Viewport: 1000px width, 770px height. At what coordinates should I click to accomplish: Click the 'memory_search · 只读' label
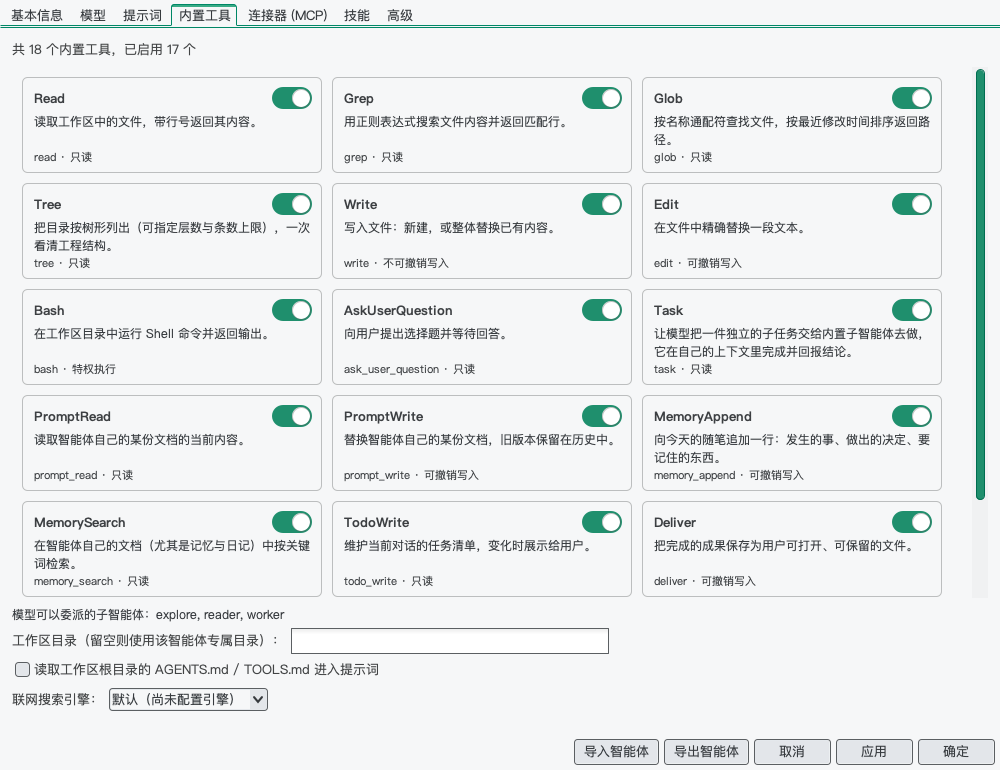91,581
